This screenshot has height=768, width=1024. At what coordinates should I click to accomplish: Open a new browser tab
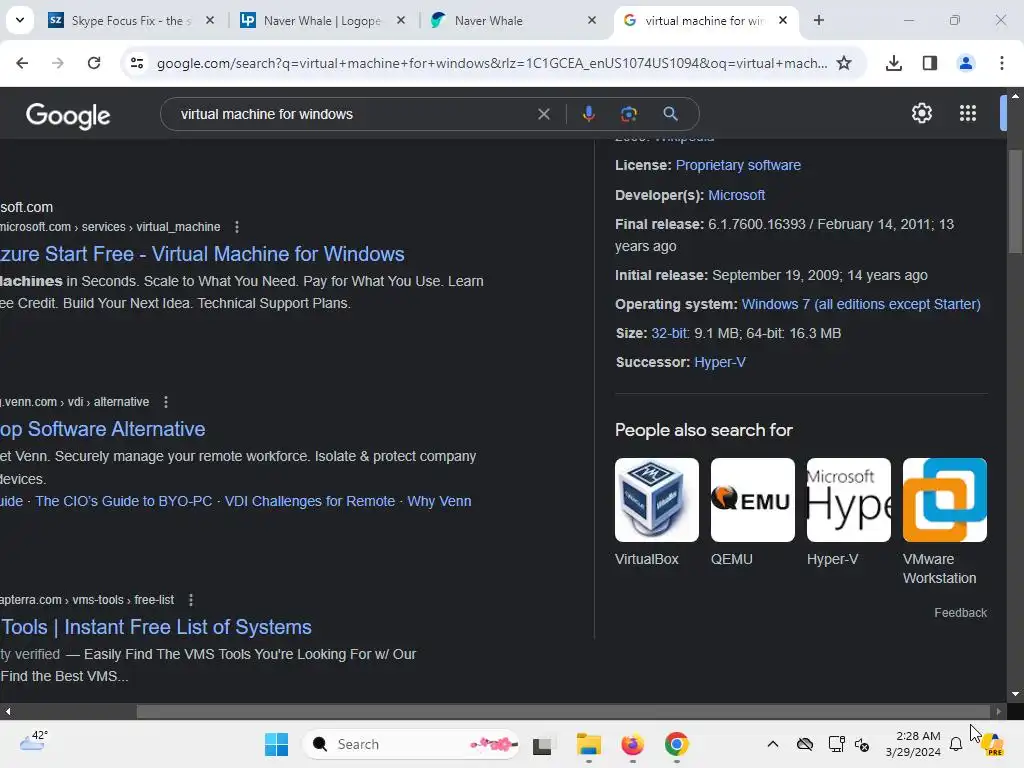(x=819, y=20)
